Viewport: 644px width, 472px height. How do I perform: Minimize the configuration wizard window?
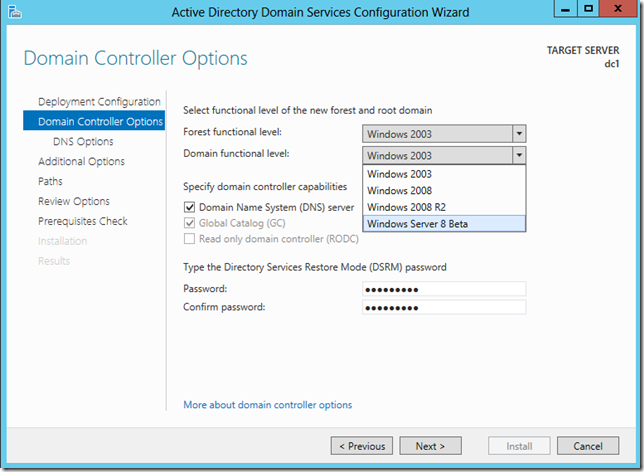[x=566, y=9]
